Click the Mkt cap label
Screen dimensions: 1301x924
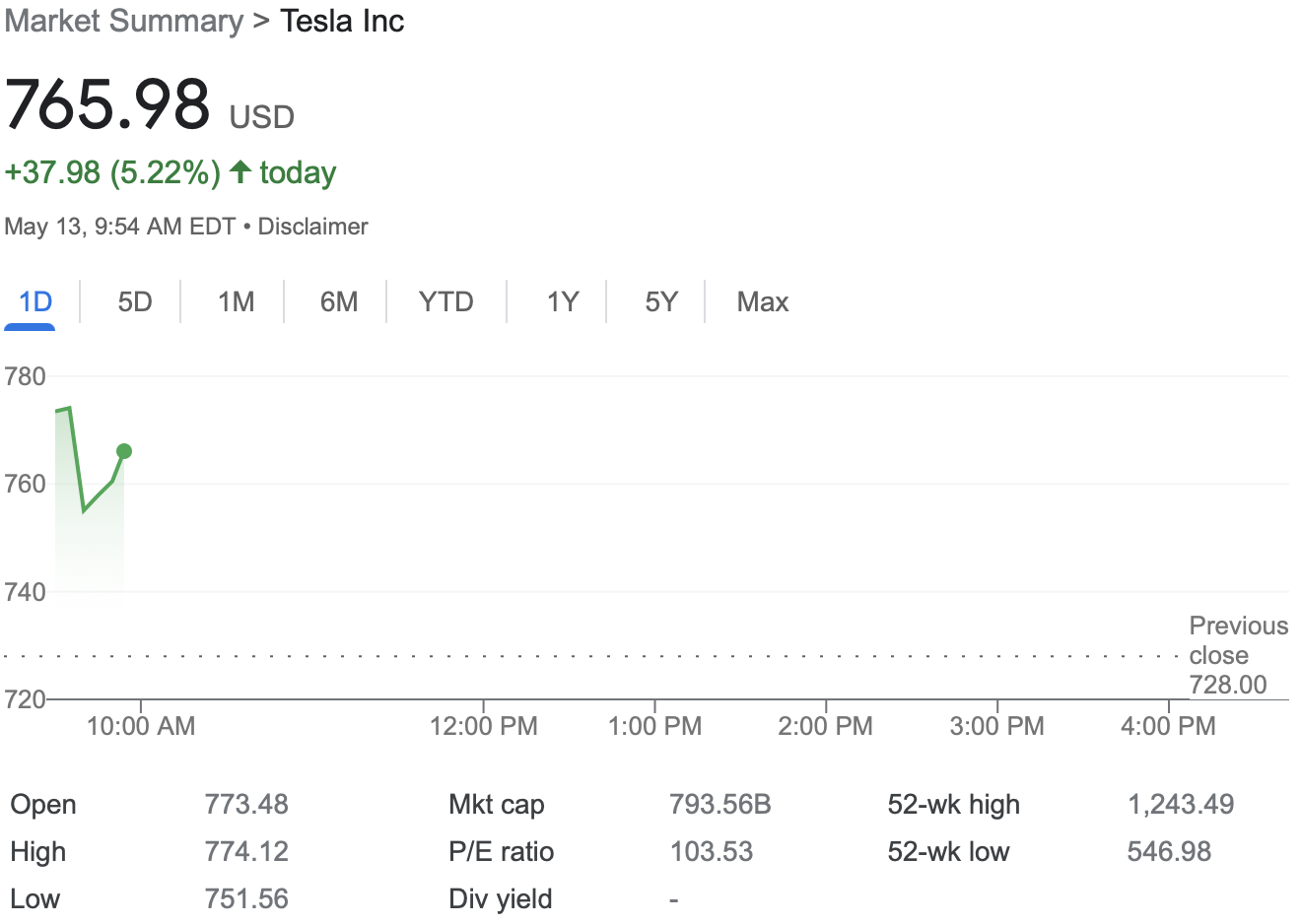point(497,804)
